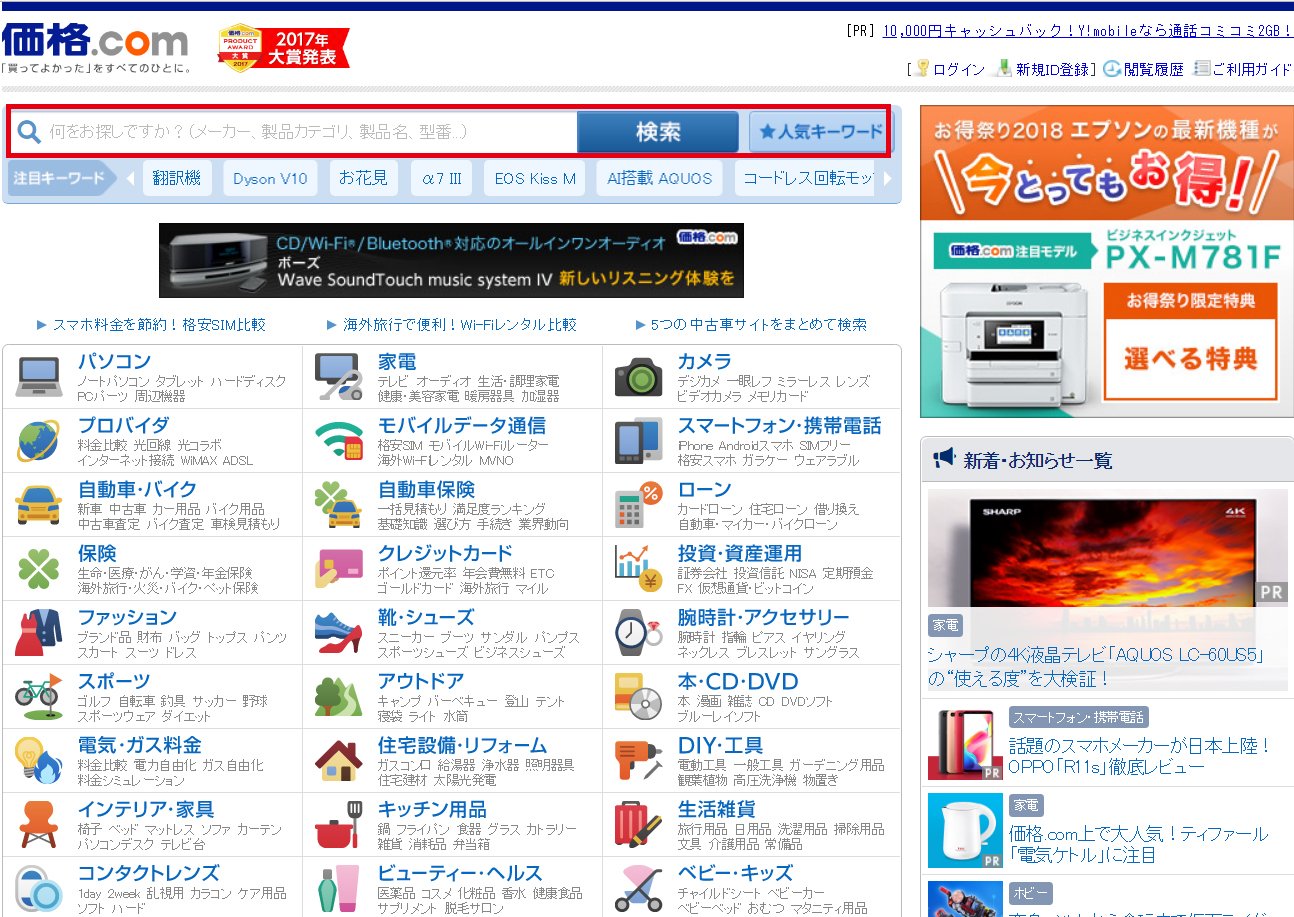Click the camera icon beside カメラ
The image size is (1294, 917).
(x=639, y=377)
